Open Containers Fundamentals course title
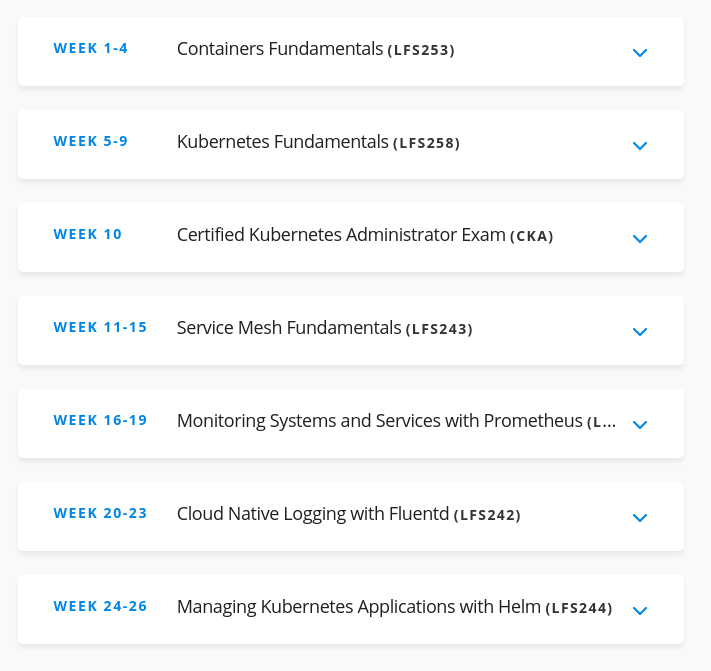The height and width of the screenshot is (671, 711). 316,49
